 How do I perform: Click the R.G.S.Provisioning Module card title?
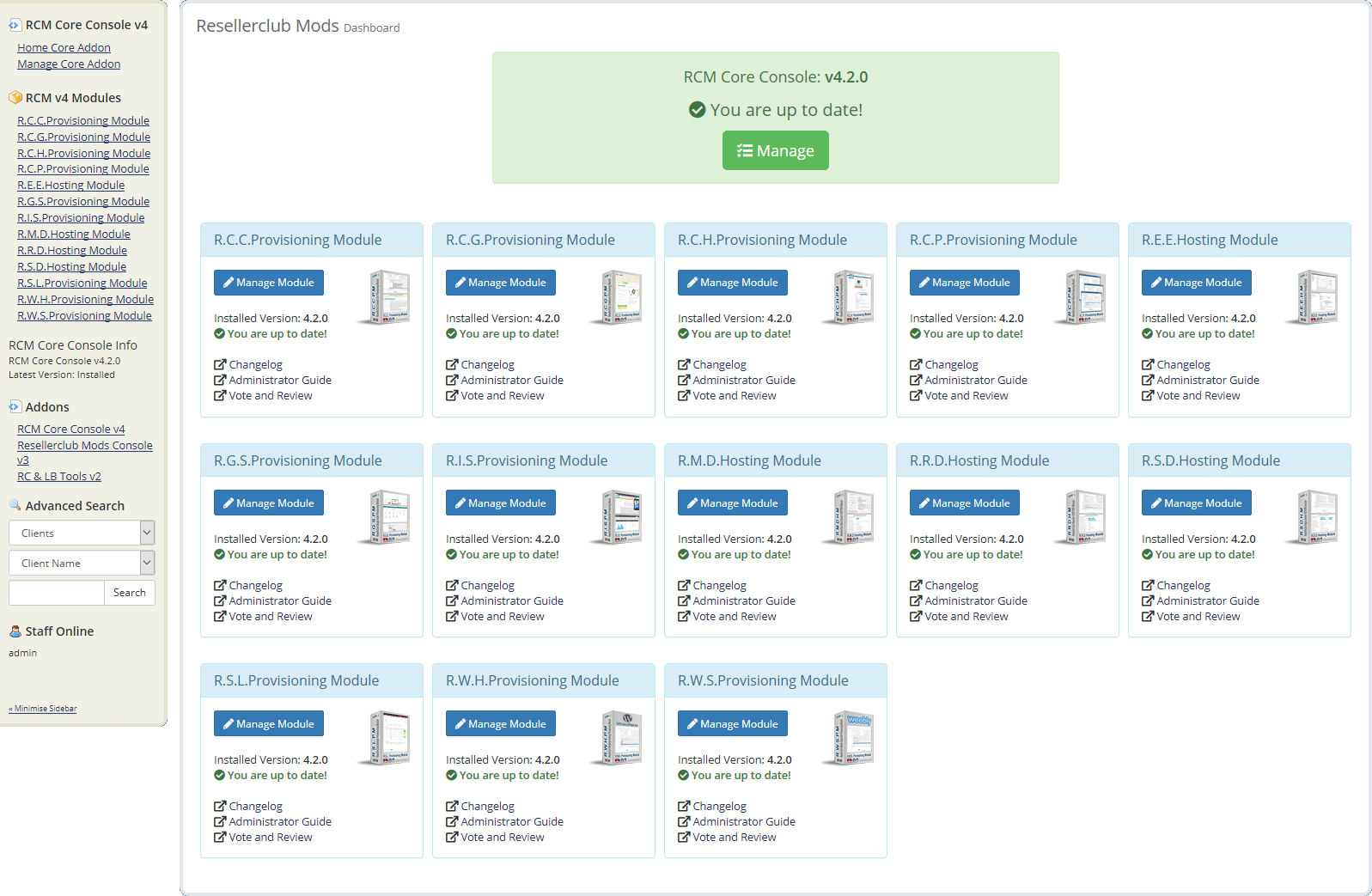[298, 460]
